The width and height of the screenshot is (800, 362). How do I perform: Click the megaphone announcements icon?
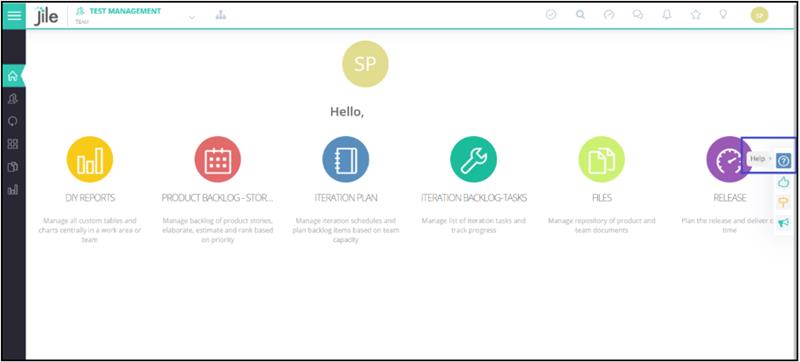(784, 223)
